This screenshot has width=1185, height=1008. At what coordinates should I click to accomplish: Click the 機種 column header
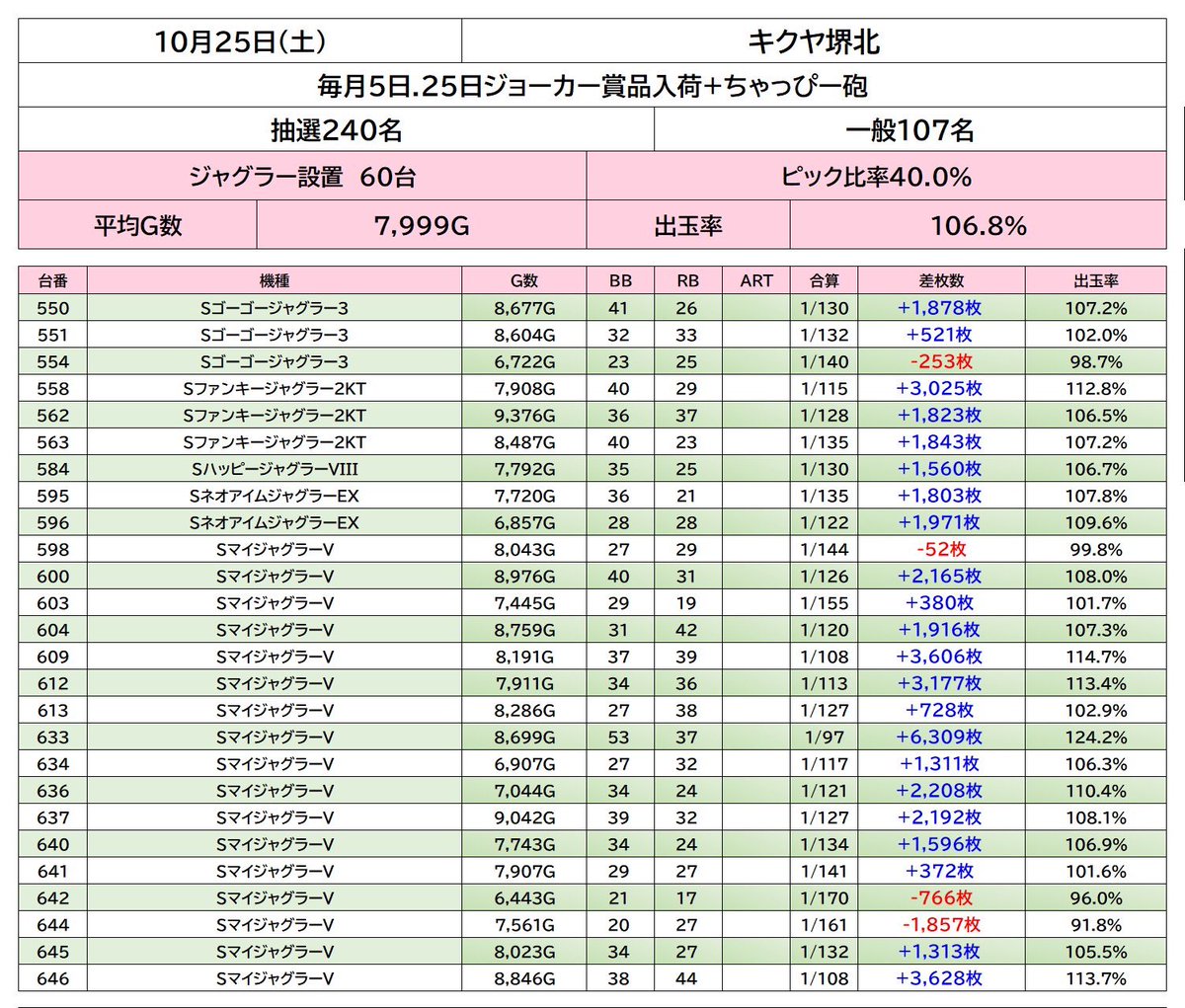pos(275,280)
